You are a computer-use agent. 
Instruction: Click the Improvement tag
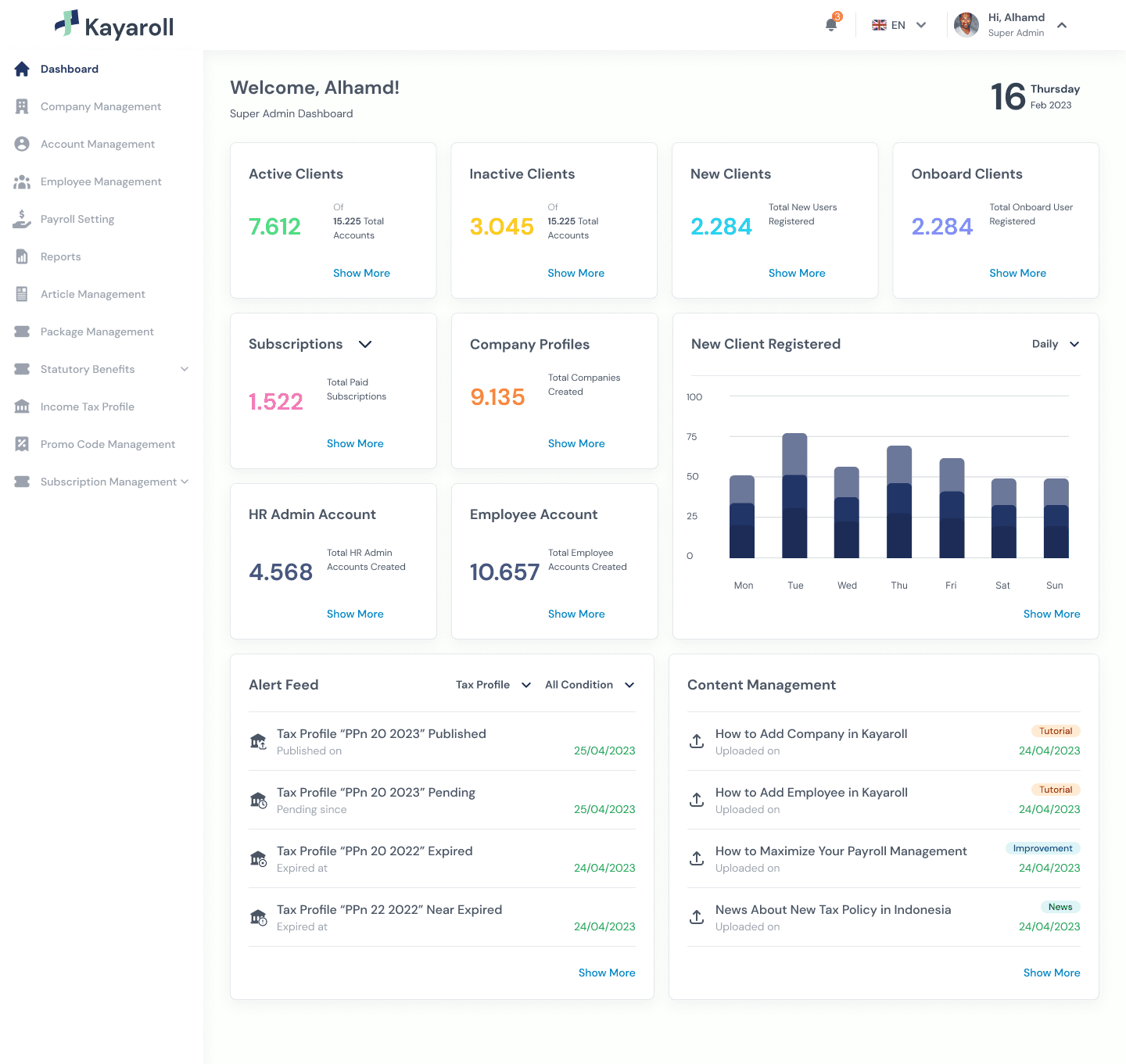click(x=1042, y=848)
